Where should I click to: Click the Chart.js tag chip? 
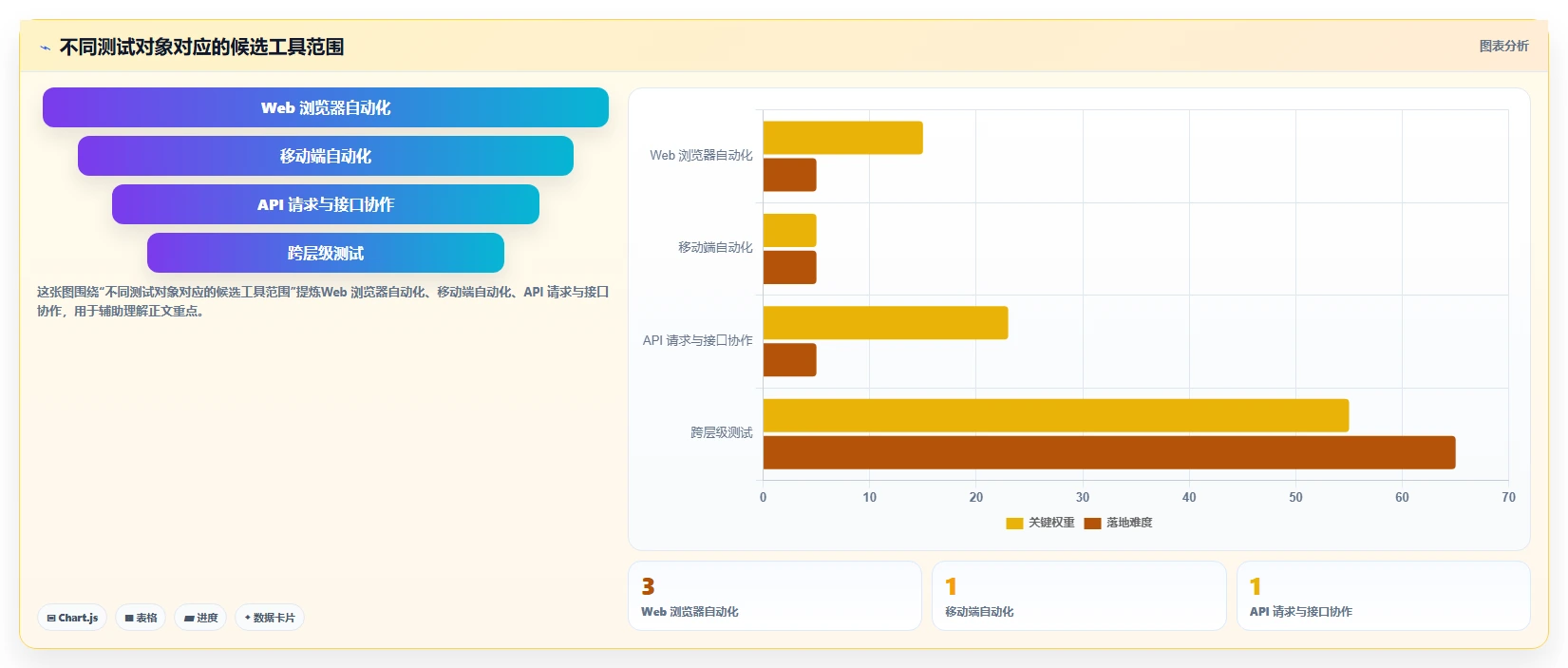tap(72, 618)
